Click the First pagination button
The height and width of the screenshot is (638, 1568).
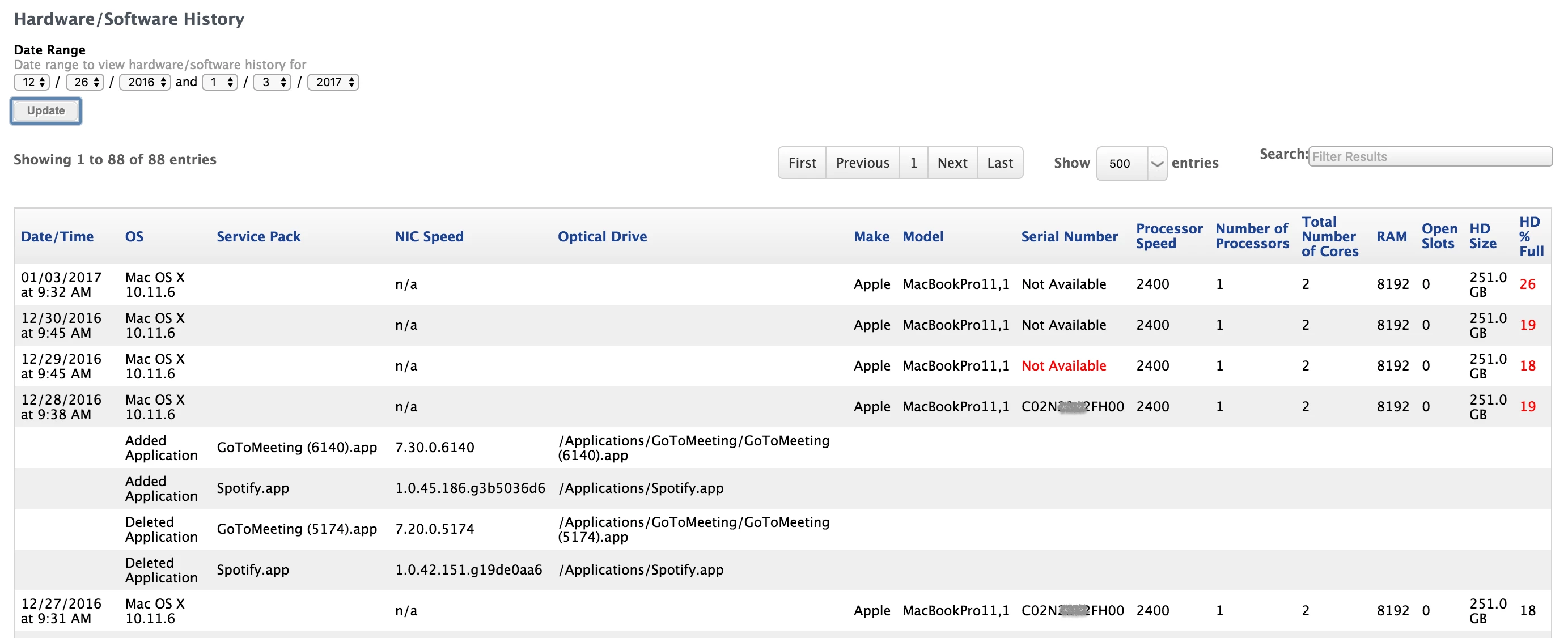point(802,163)
